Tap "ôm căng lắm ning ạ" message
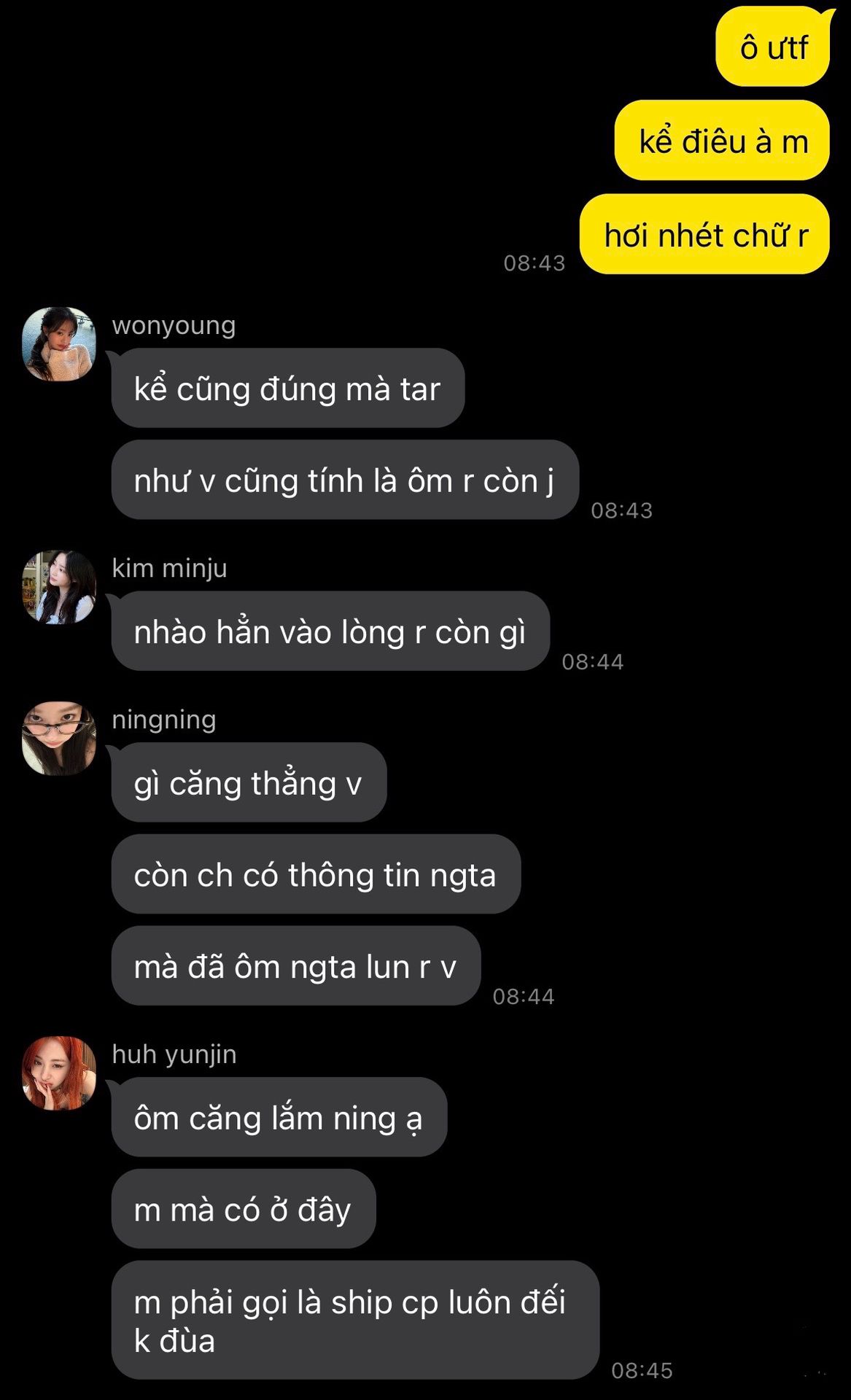 (x=279, y=1117)
